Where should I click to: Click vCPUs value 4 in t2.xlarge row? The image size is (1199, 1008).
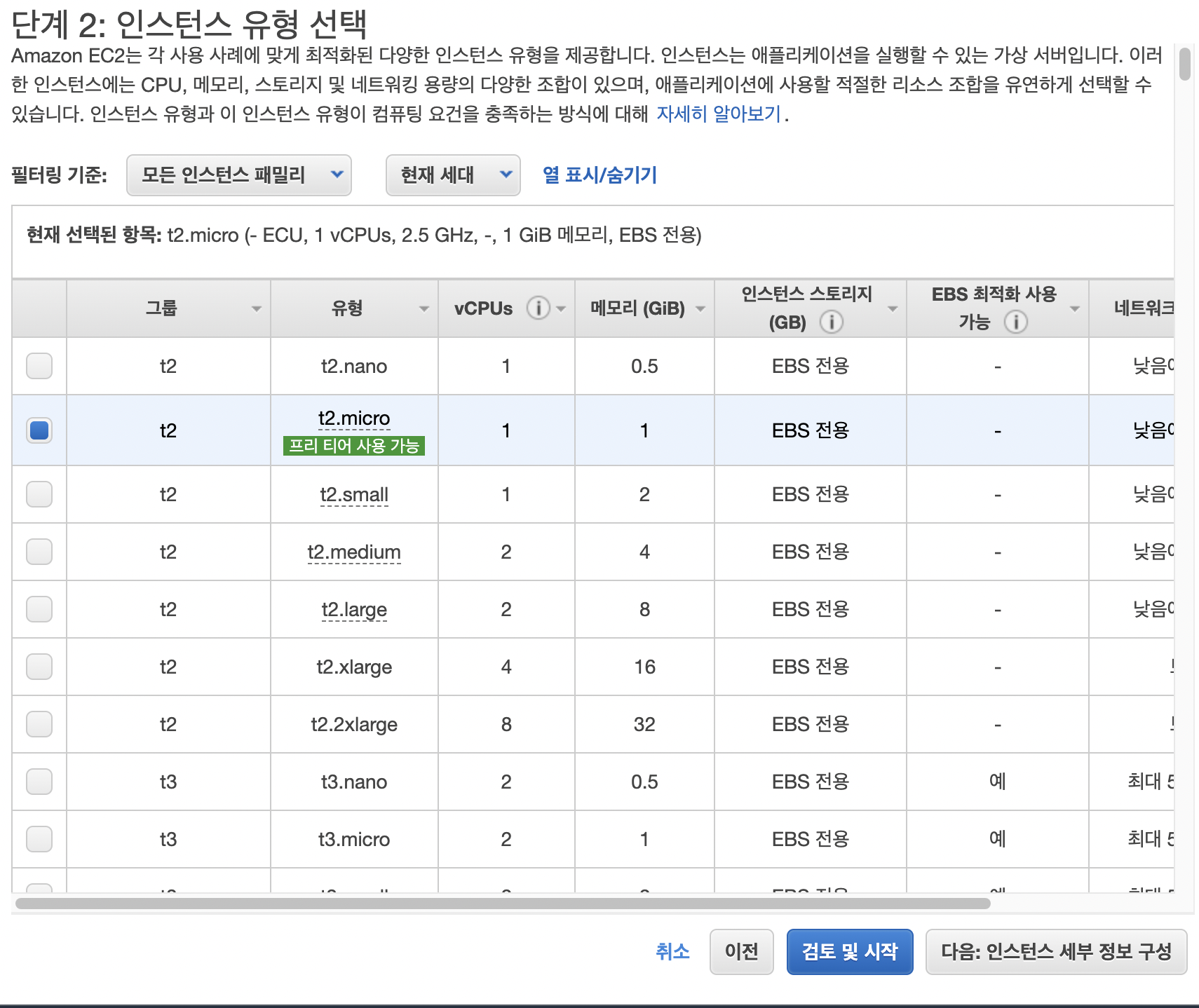tap(506, 667)
